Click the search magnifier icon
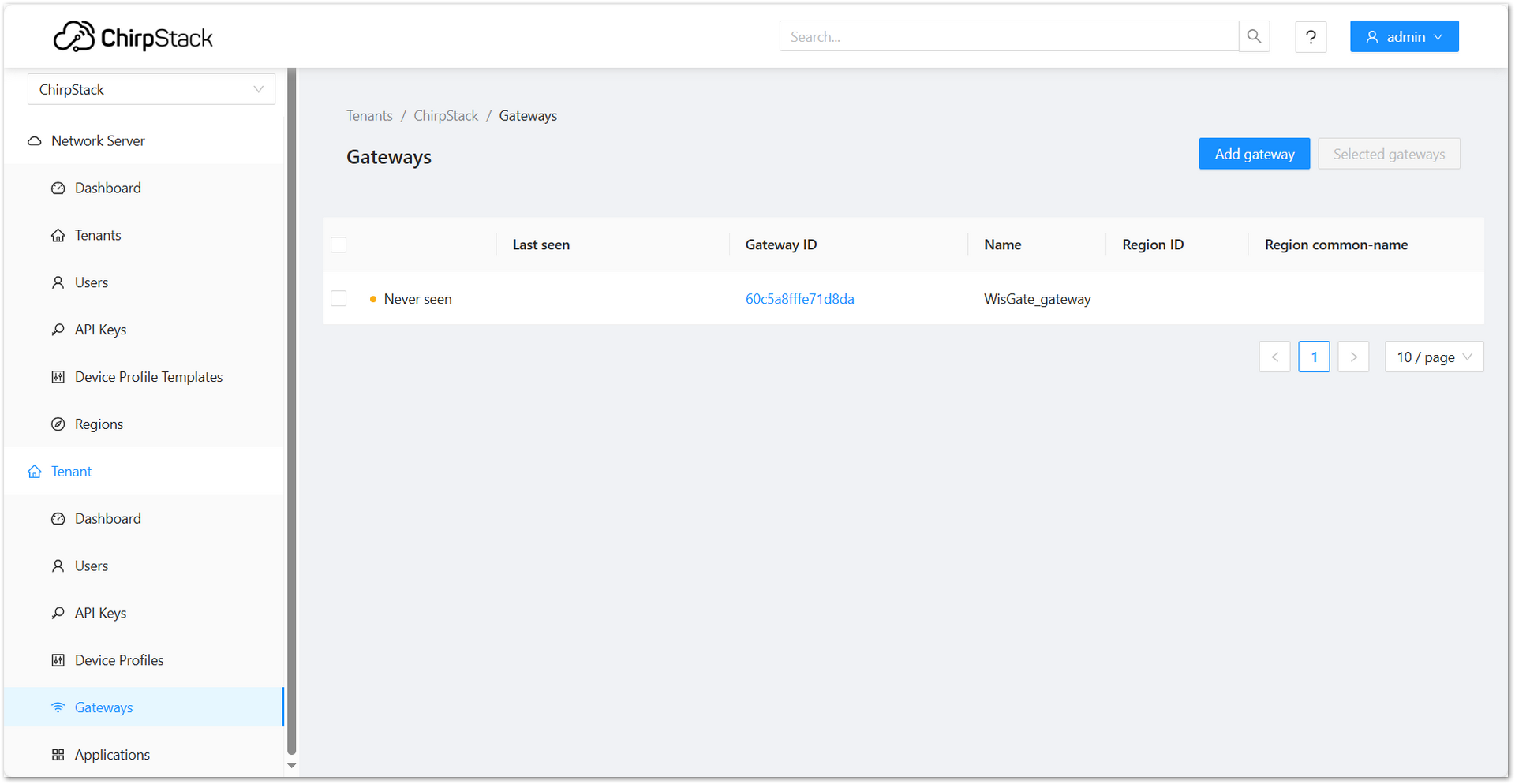 (1254, 36)
